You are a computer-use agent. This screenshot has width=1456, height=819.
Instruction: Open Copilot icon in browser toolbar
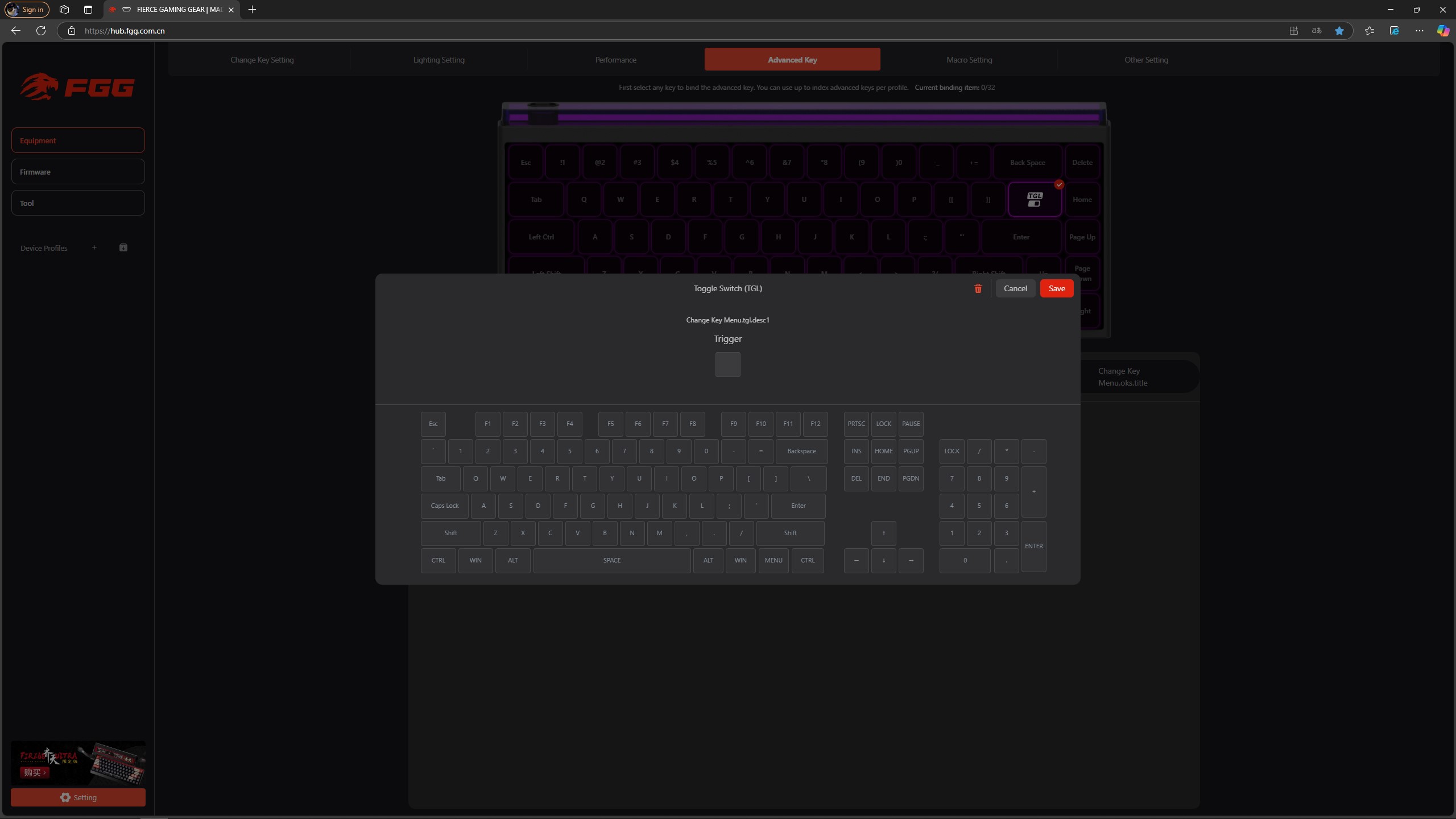point(1442,31)
